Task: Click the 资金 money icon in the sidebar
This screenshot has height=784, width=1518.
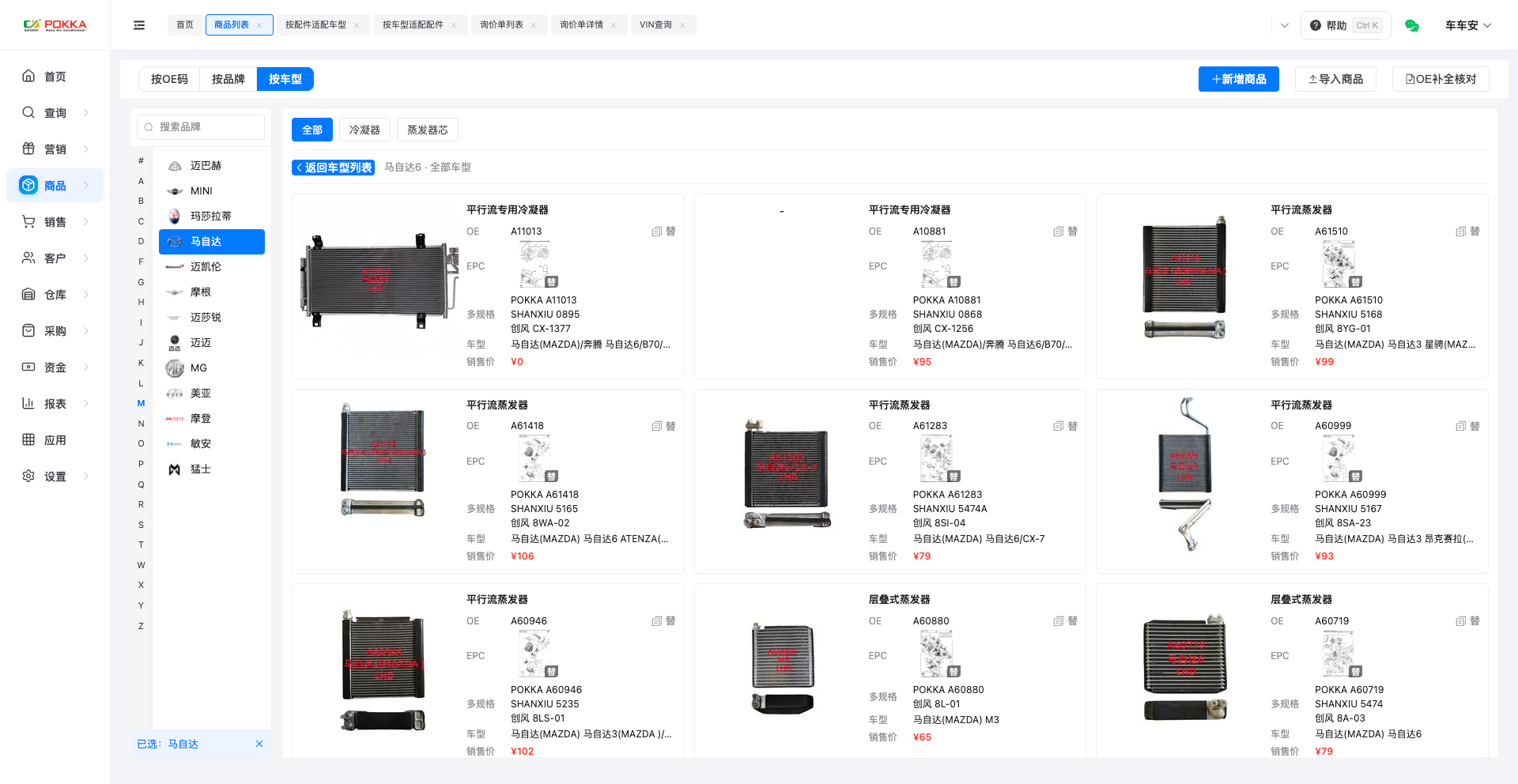Action: (28, 367)
